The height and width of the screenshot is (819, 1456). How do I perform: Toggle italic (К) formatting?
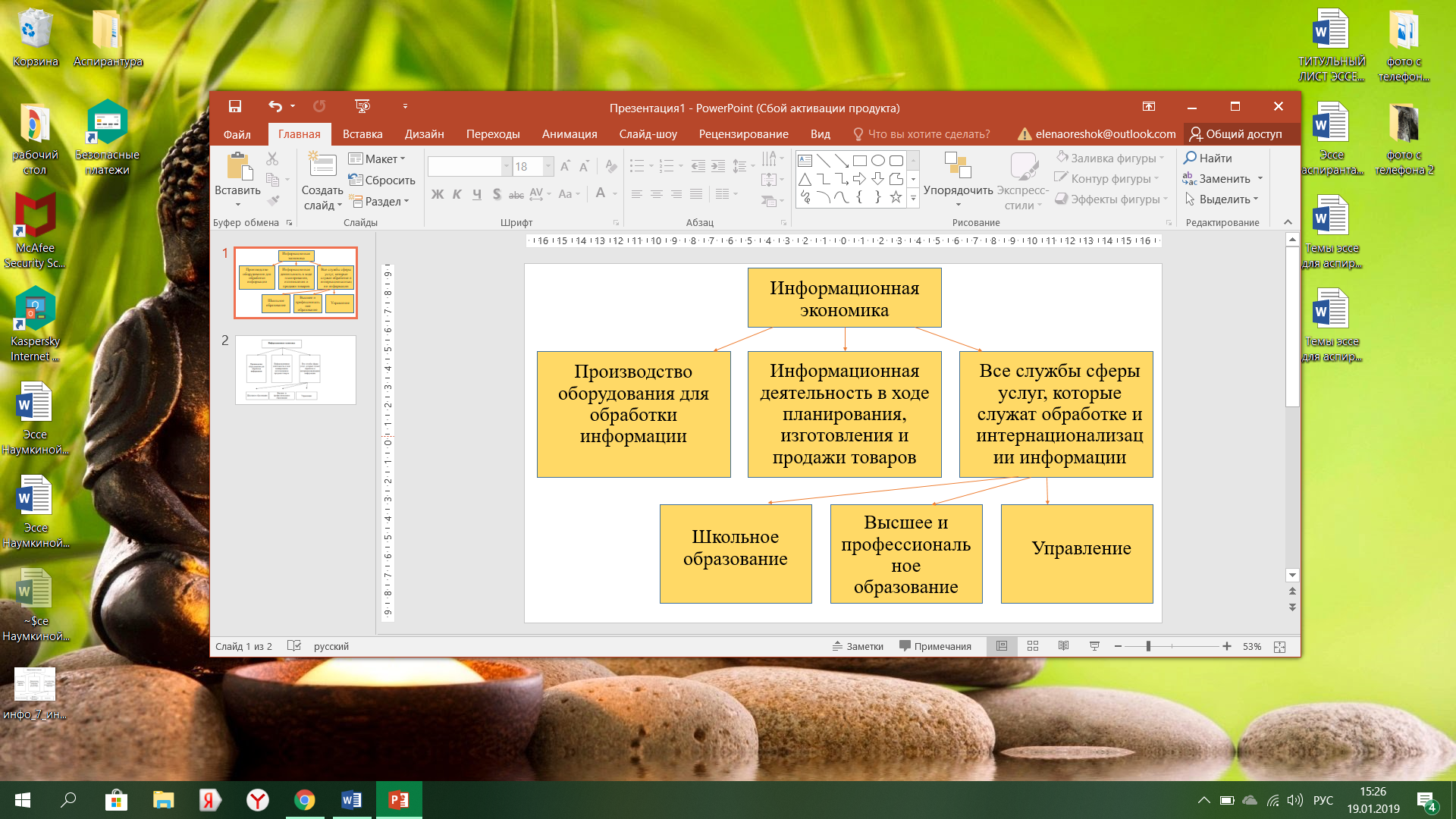point(457,194)
